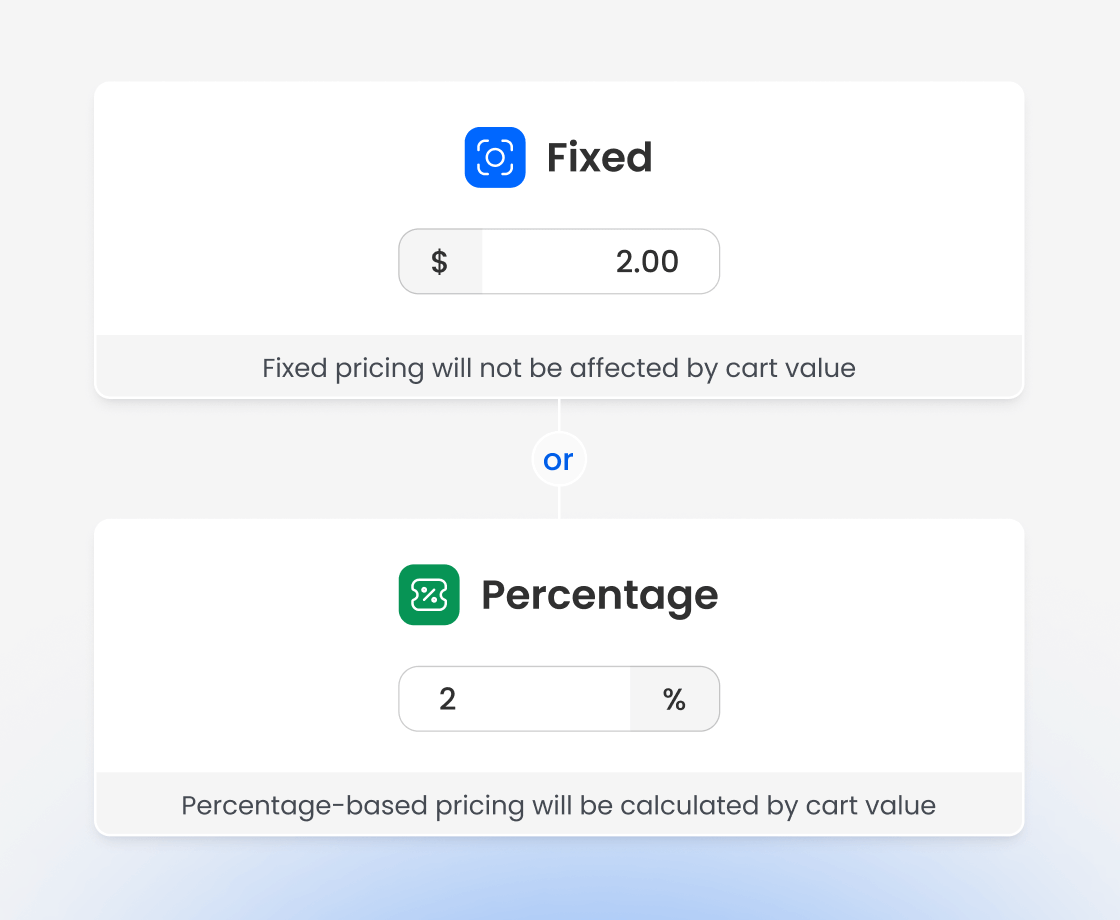Image resolution: width=1120 pixels, height=920 pixels.
Task: Click 'Fixed pricing will not be affected' note
Action: tap(559, 368)
